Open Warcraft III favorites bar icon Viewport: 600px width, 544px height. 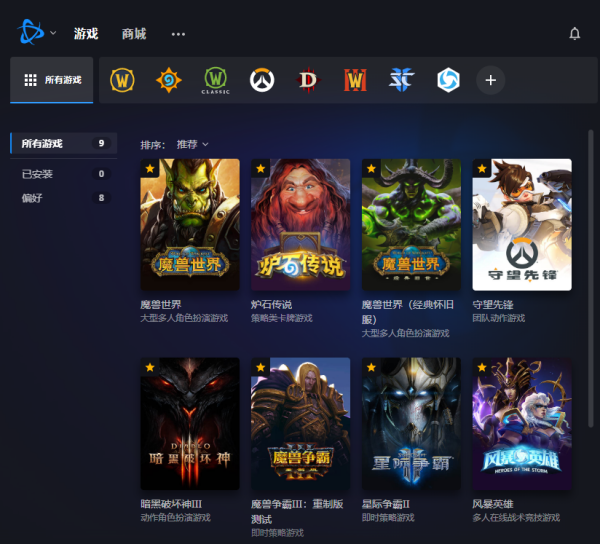pyautogui.click(x=355, y=80)
